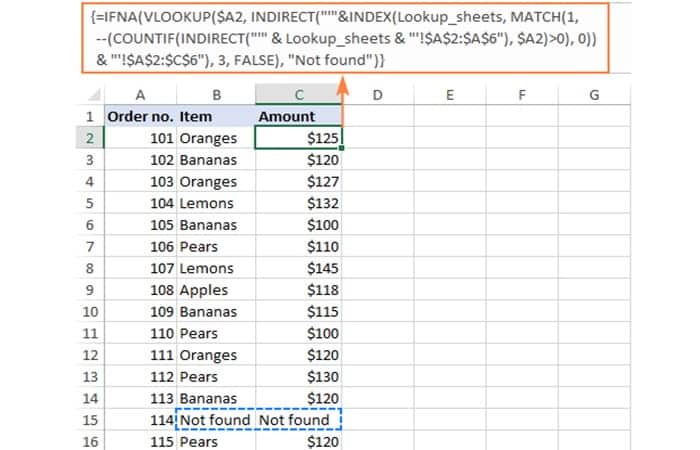Select column F header
This screenshot has height=450, width=700.
[x=522, y=95]
